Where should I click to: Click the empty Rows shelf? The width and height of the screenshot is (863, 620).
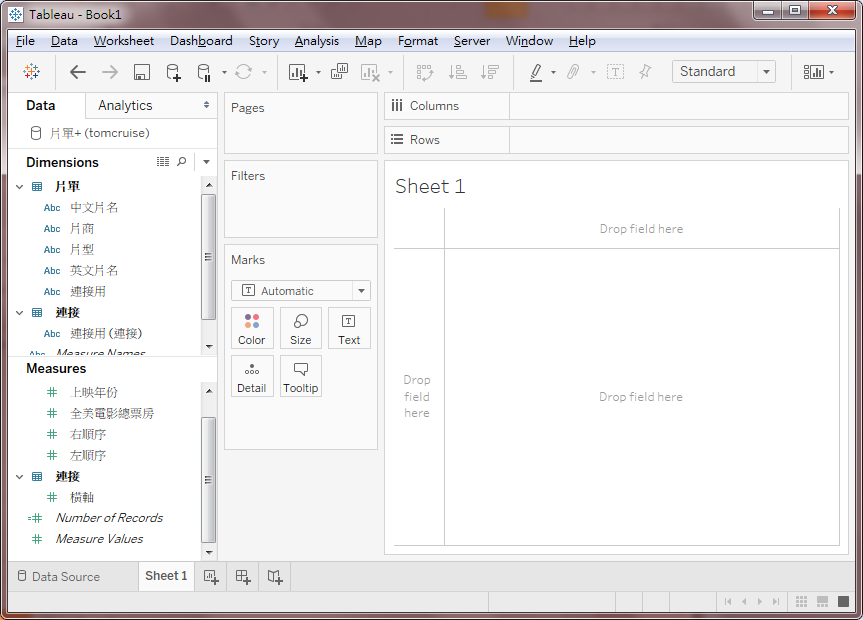(x=679, y=140)
